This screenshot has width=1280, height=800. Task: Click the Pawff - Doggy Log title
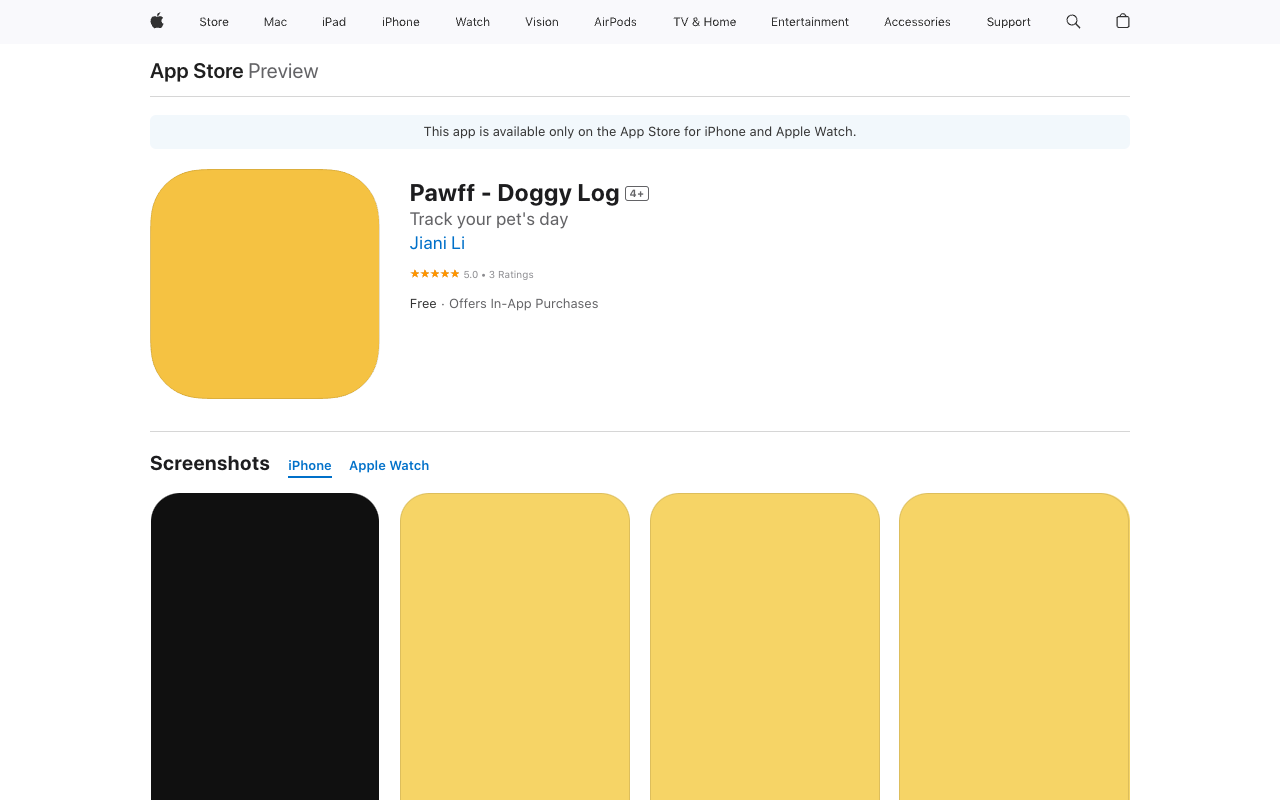coord(515,193)
